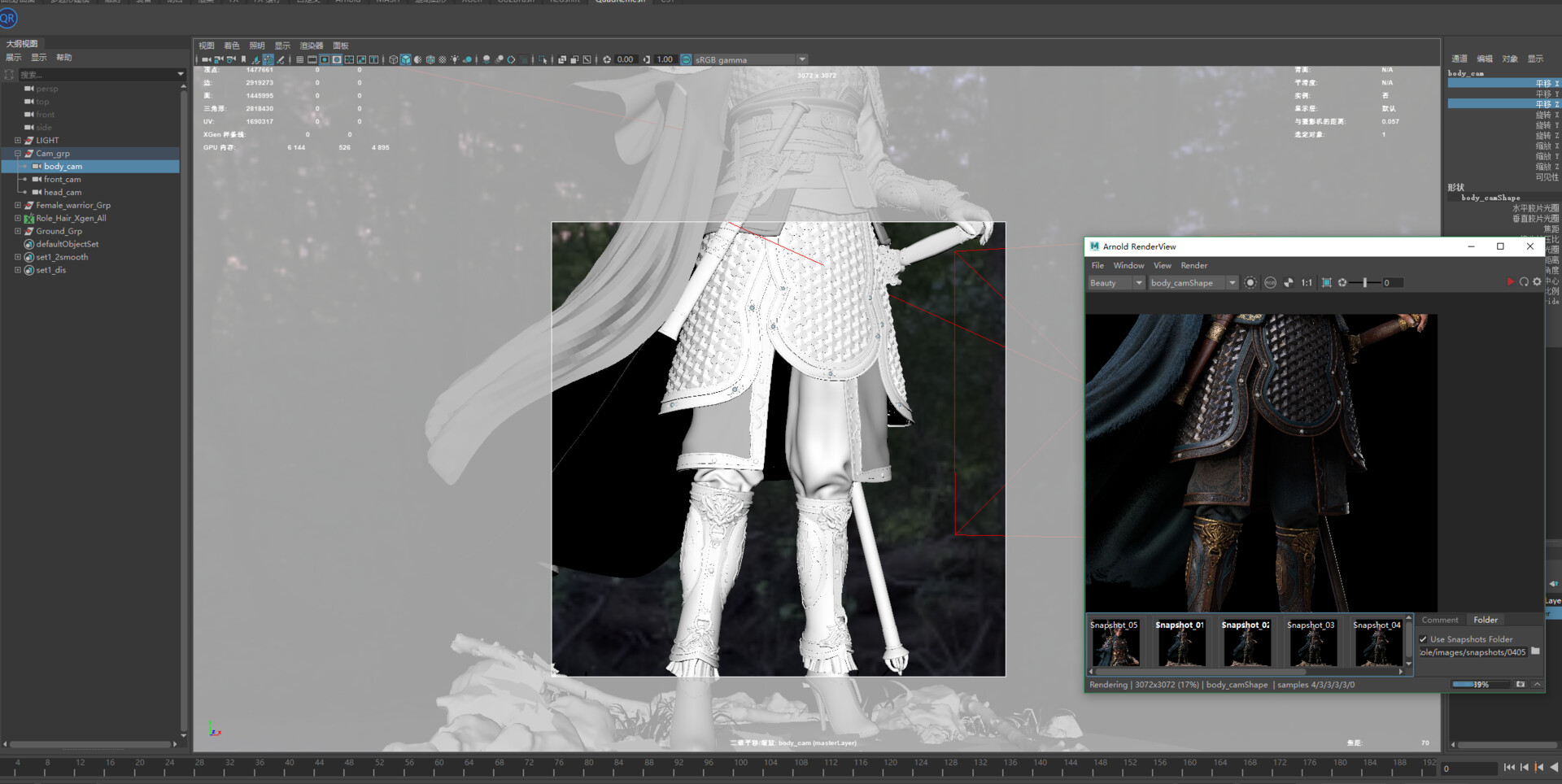Screen dimensions: 1562x784
Task: Select head_cam in the outliner
Action: click(x=63, y=192)
